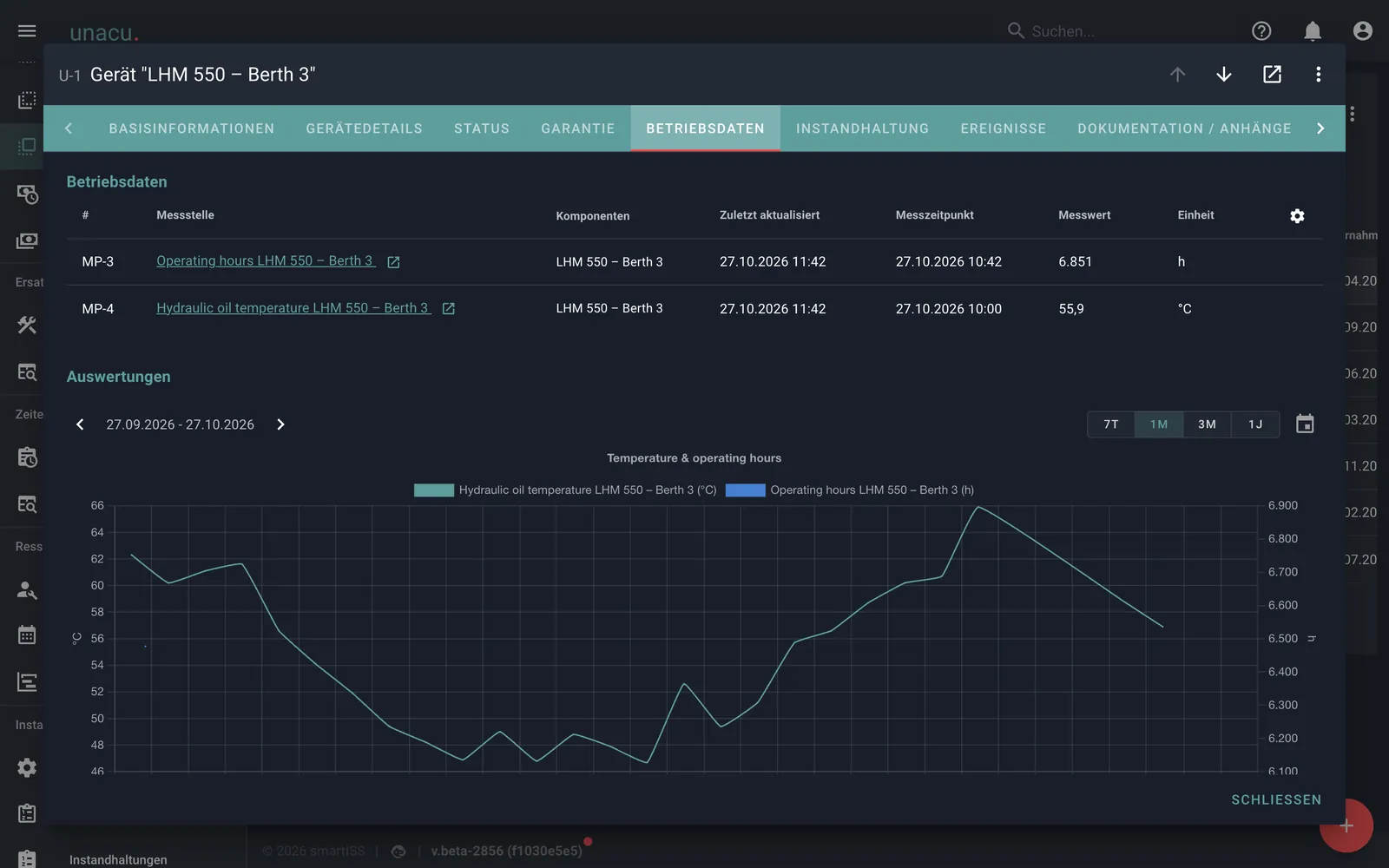Open Hydraulic oil temperature LHM 550 – Berth 3 link

293,308
